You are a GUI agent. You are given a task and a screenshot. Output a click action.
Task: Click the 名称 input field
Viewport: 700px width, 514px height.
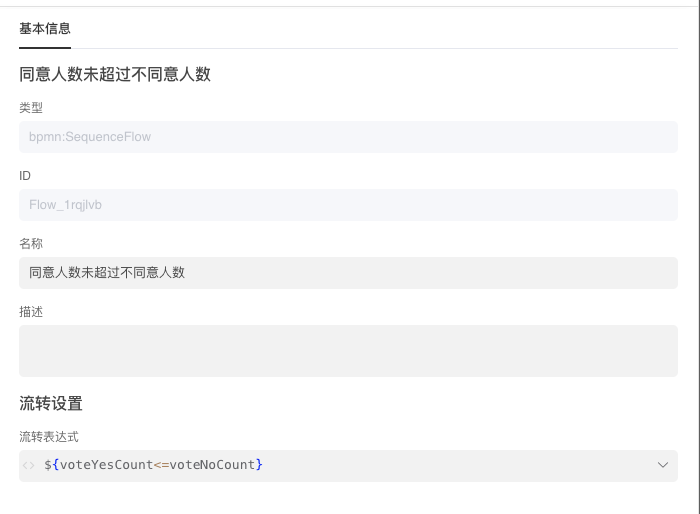348,272
